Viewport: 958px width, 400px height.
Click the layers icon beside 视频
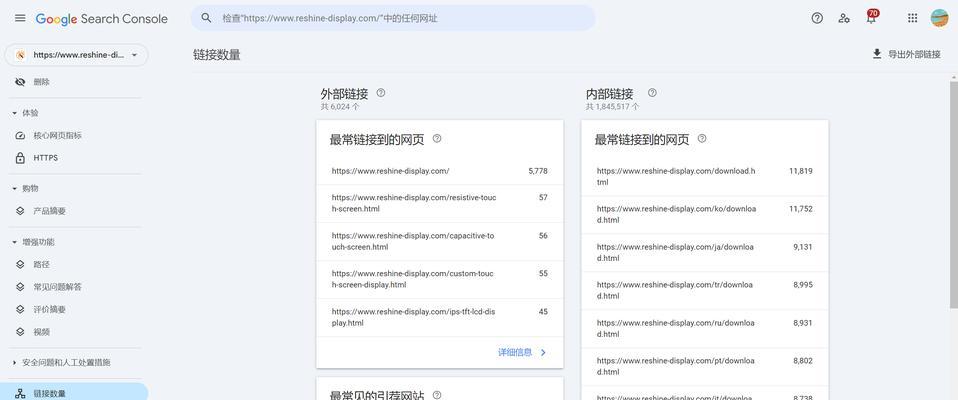click(x=20, y=332)
